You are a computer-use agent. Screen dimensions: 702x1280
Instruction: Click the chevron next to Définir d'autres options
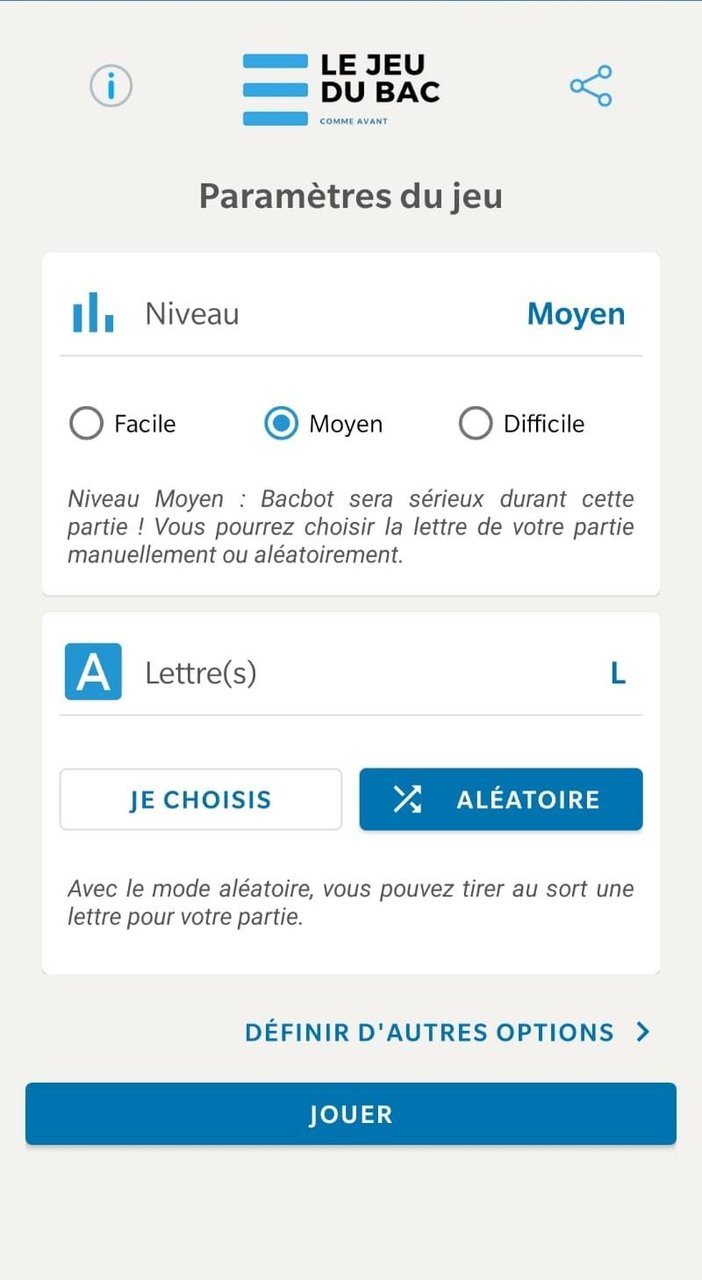click(x=643, y=1032)
